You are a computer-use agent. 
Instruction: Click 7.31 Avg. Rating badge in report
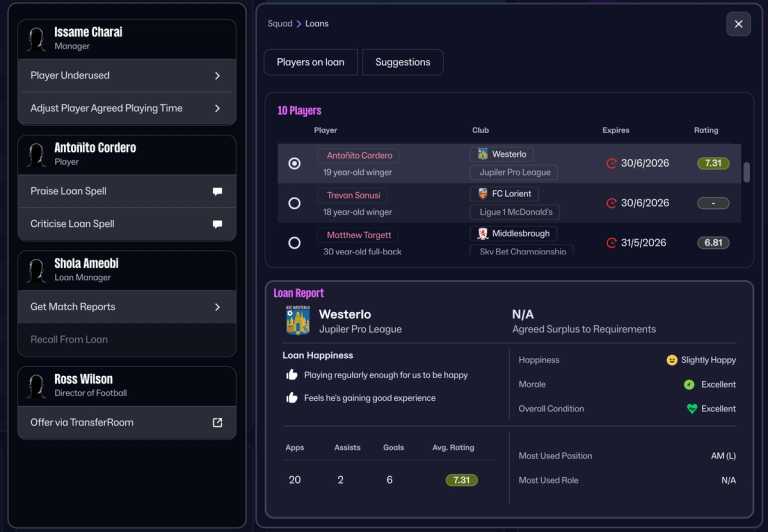[461, 480]
